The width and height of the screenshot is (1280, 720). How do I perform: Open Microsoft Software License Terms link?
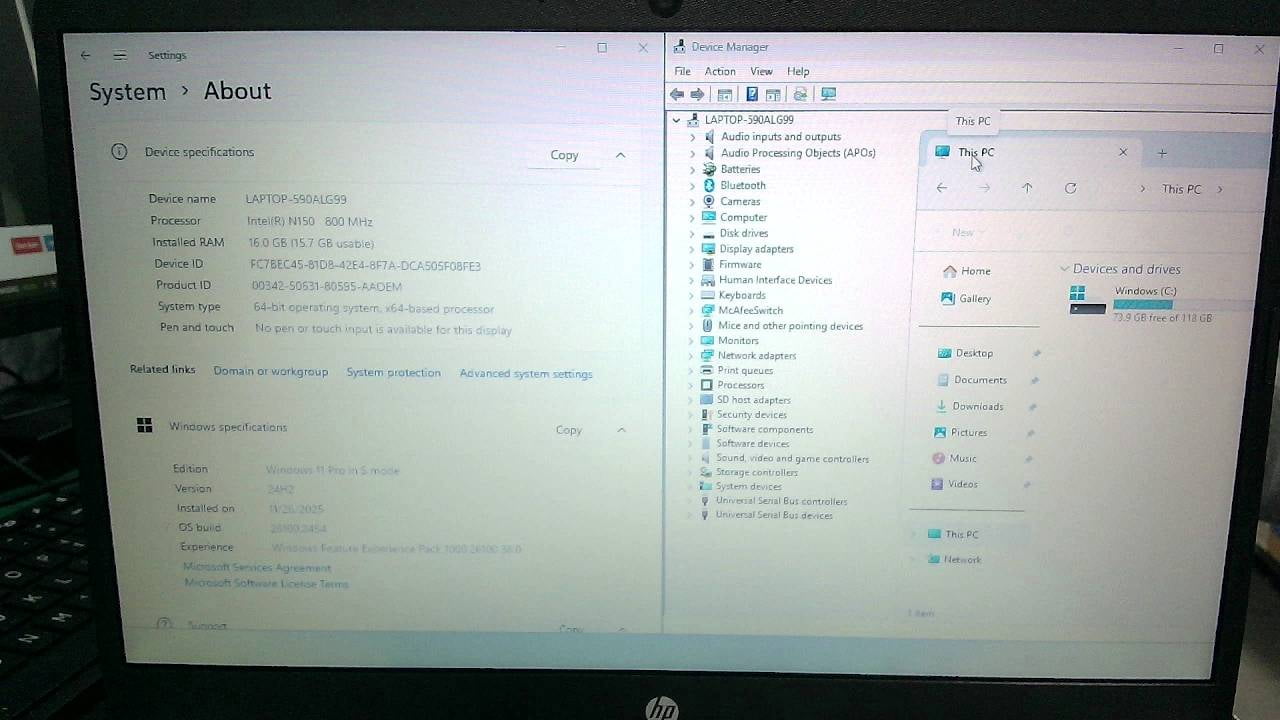266,583
